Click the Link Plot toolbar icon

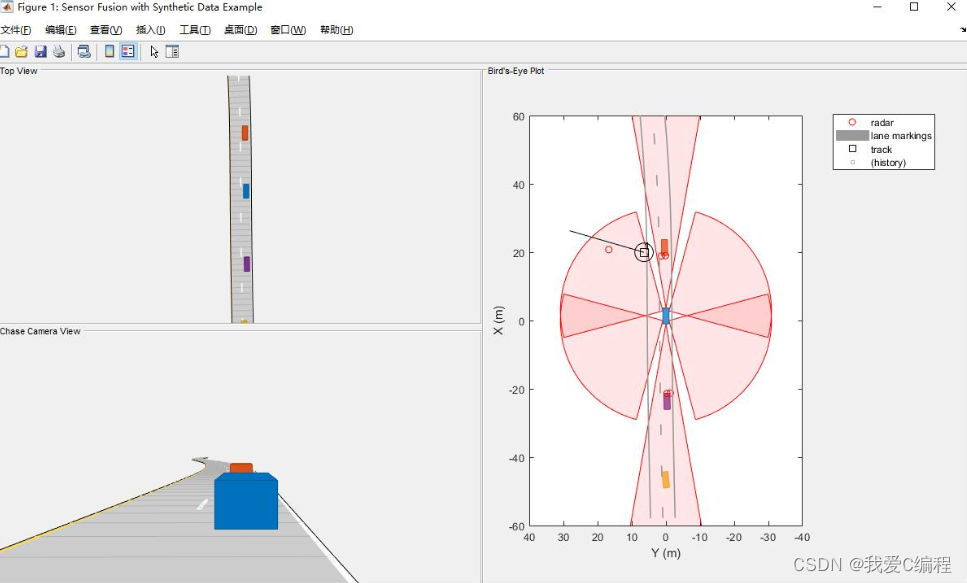84,51
